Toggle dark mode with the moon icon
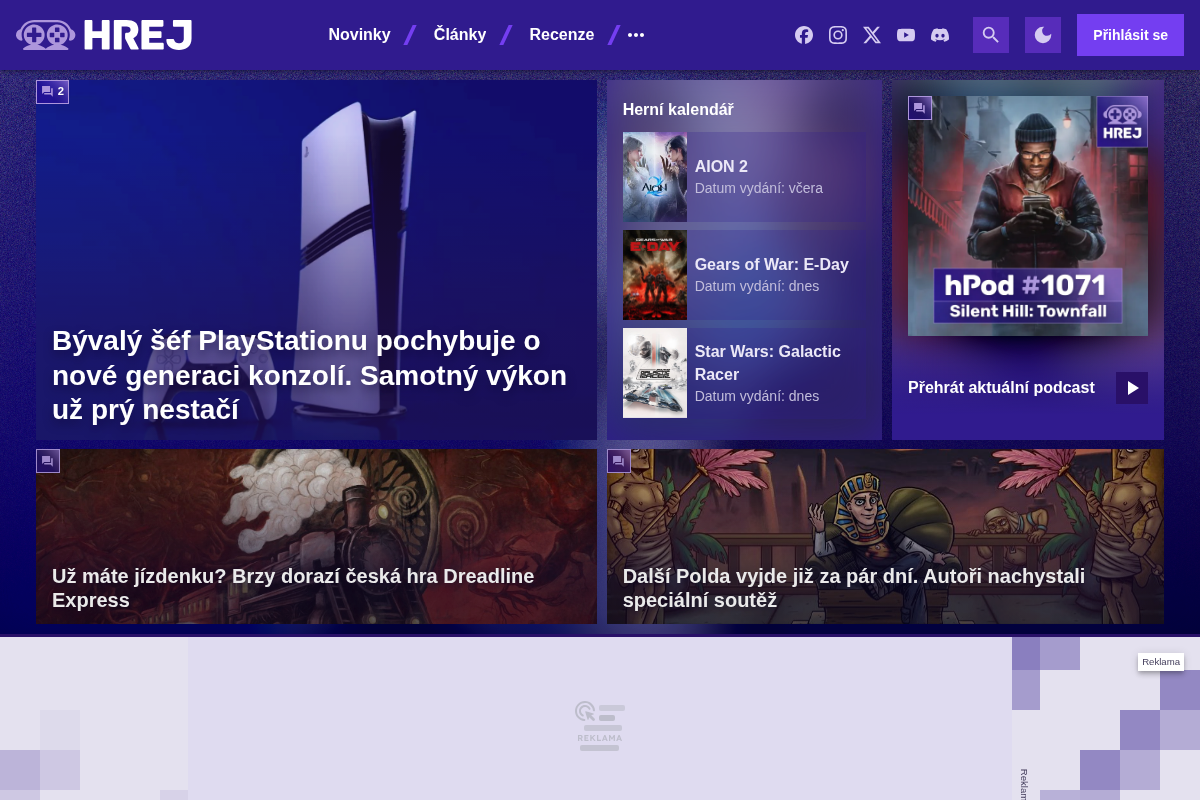This screenshot has height=800, width=1200. click(x=1043, y=35)
